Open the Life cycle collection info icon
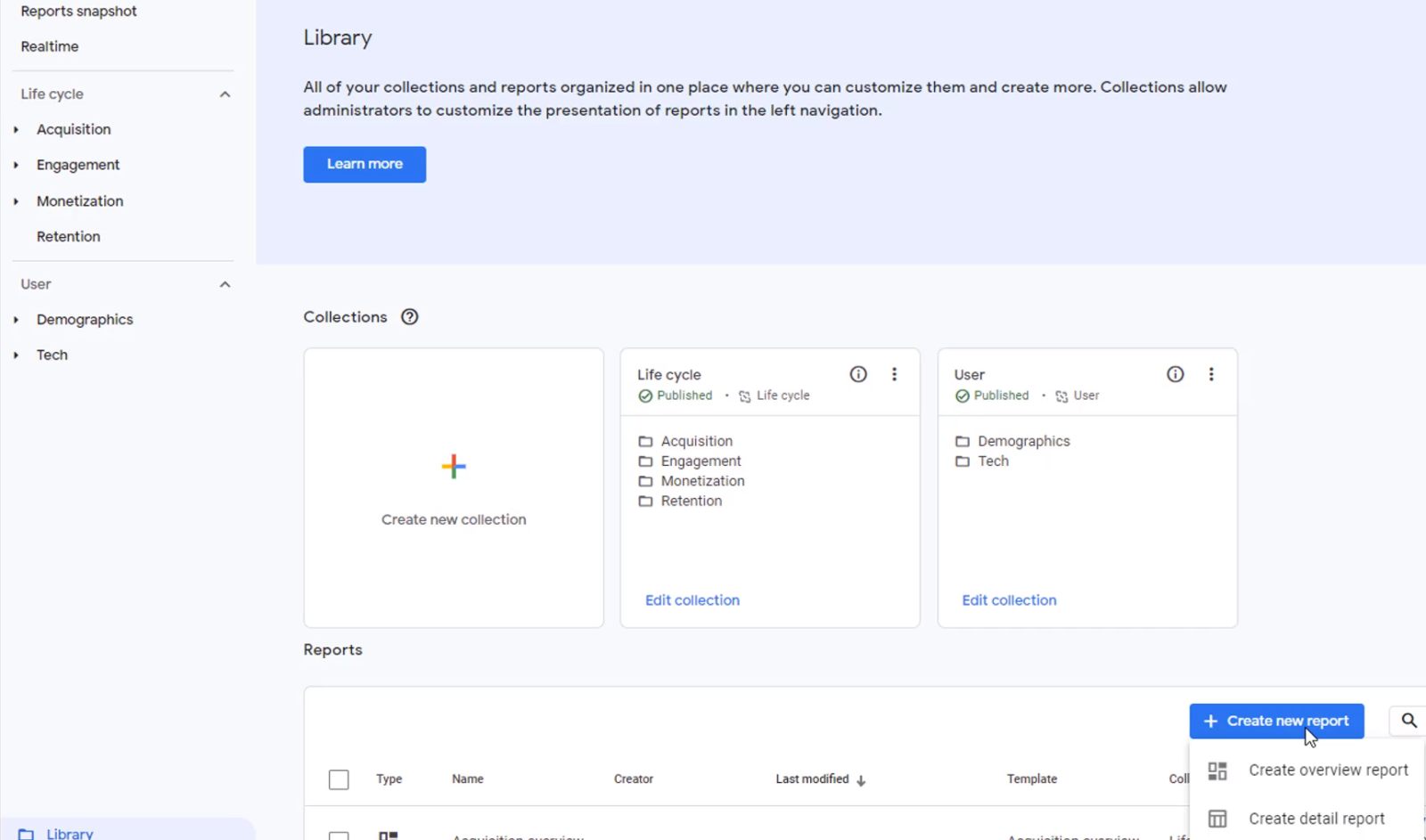The height and width of the screenshot is (840, 1426). click(857, 374)
